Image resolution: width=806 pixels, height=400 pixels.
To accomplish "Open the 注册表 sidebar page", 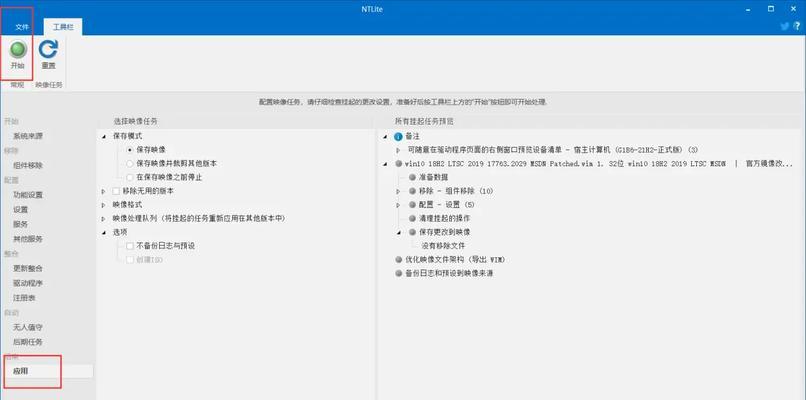I will coord(24,298).
